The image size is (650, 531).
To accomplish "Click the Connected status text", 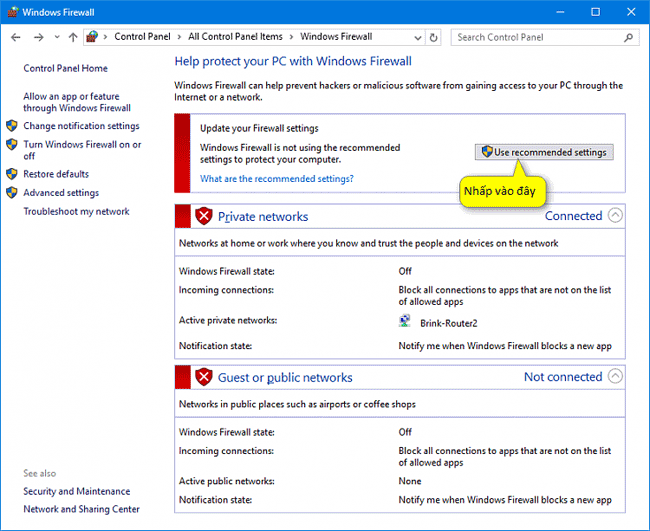I will pos(573,216).
